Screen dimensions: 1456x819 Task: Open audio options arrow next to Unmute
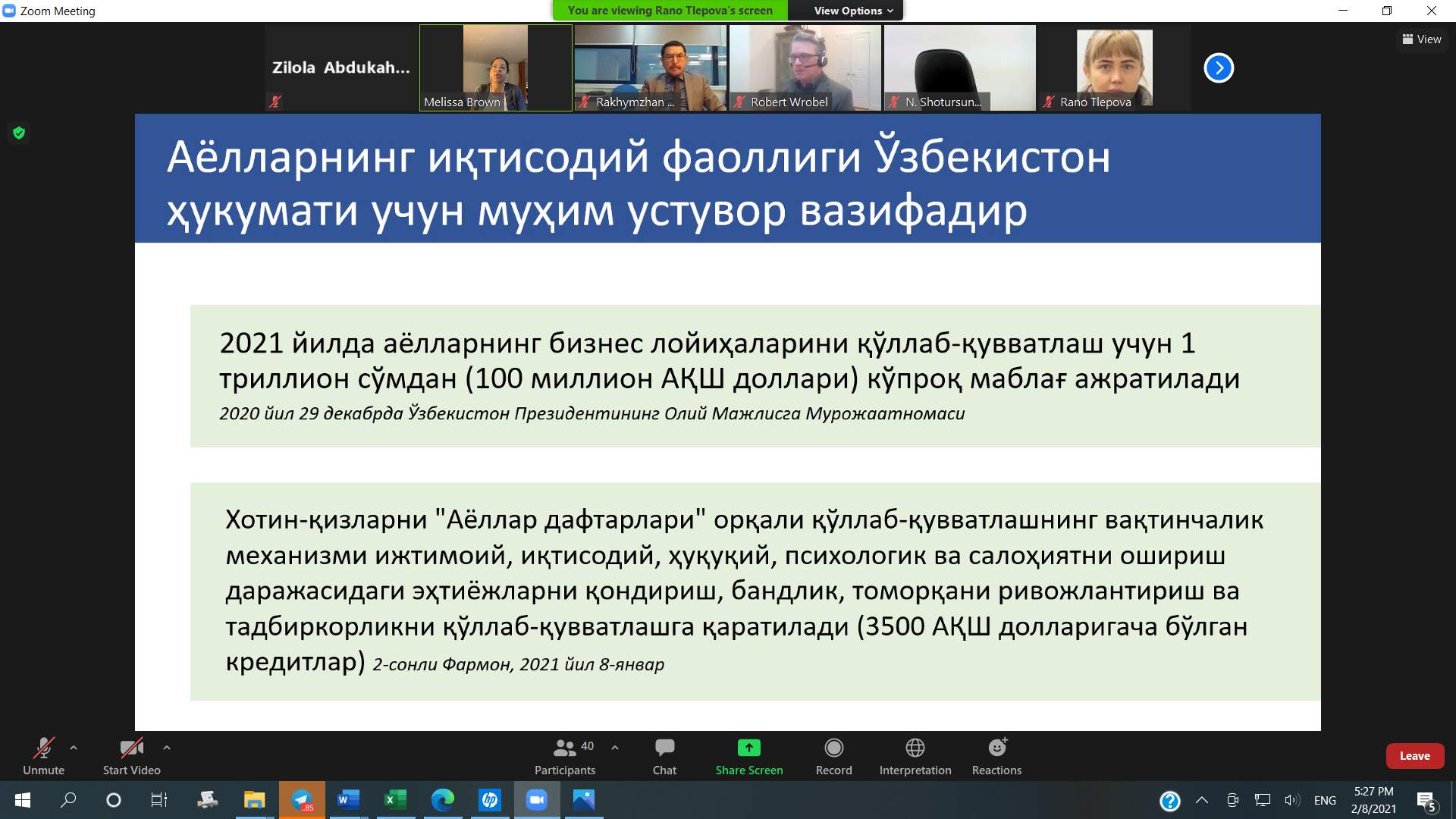[74, 748]
